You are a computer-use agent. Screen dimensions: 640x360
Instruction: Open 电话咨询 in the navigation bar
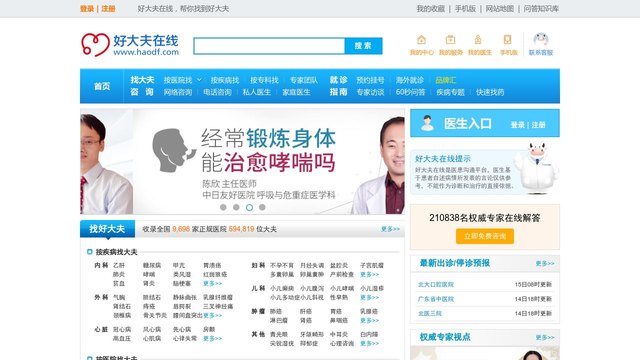pyautogui.click(x=218, y=92)
